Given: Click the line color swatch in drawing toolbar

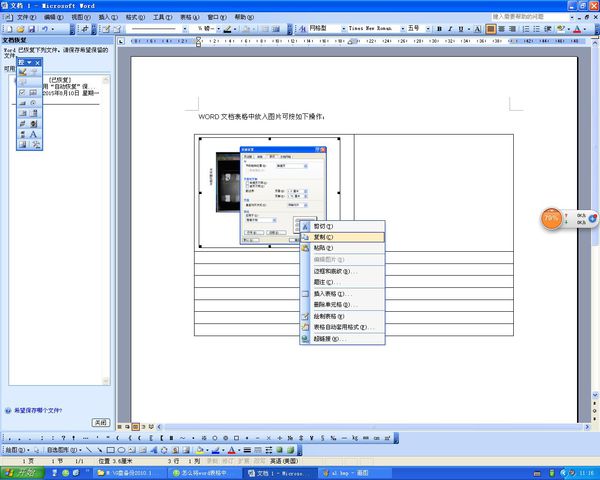Looking at the screenshot, I should [215, 450].
